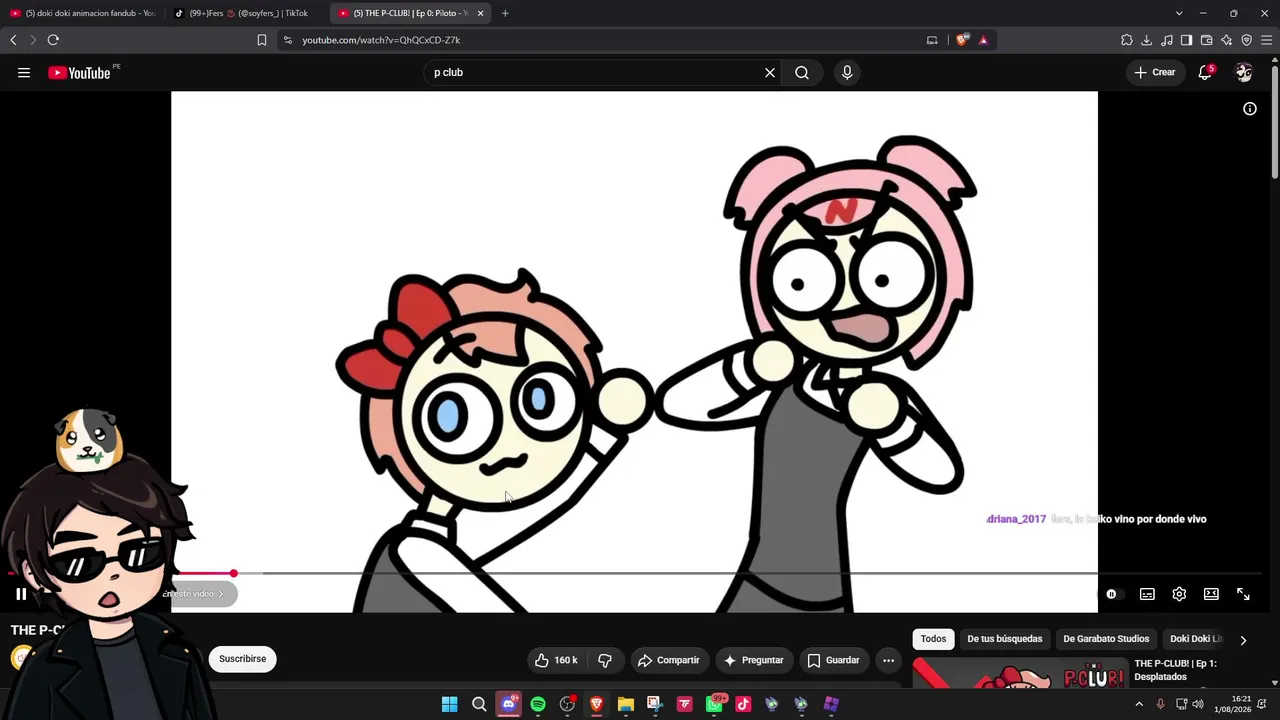Seek using the video progress bar
The height and width of the screenshot is (720, 1280).
[x=634, y=573]
